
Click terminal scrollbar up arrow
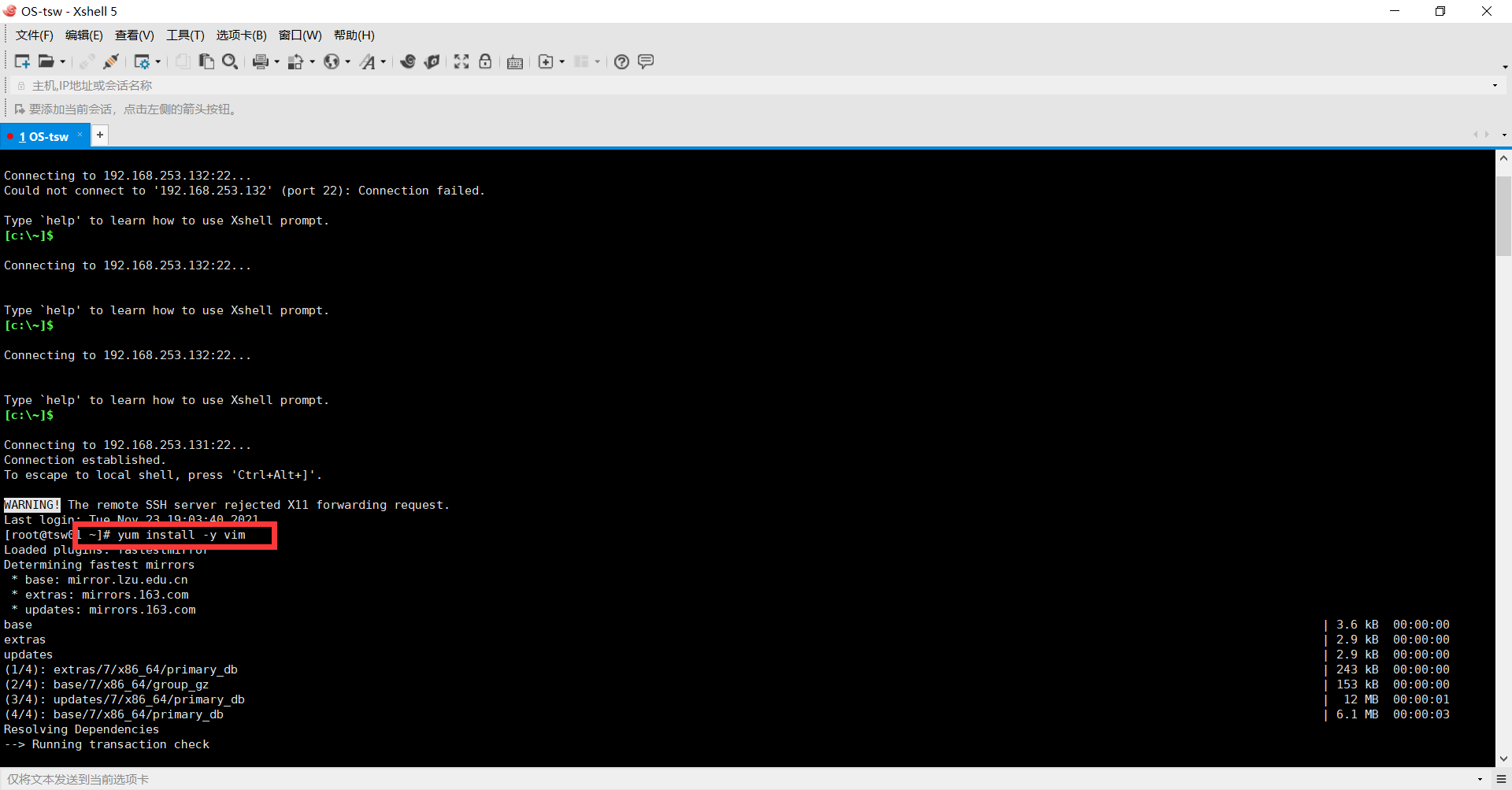point(1503,158)
